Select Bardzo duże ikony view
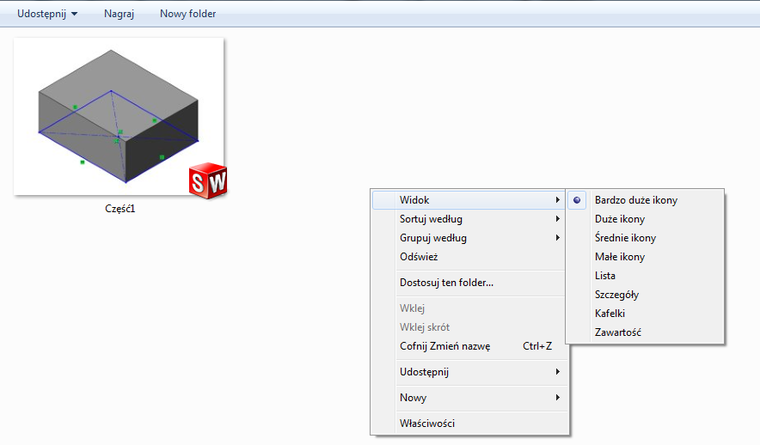The image size is (760, 445). (x=645, y=200)
